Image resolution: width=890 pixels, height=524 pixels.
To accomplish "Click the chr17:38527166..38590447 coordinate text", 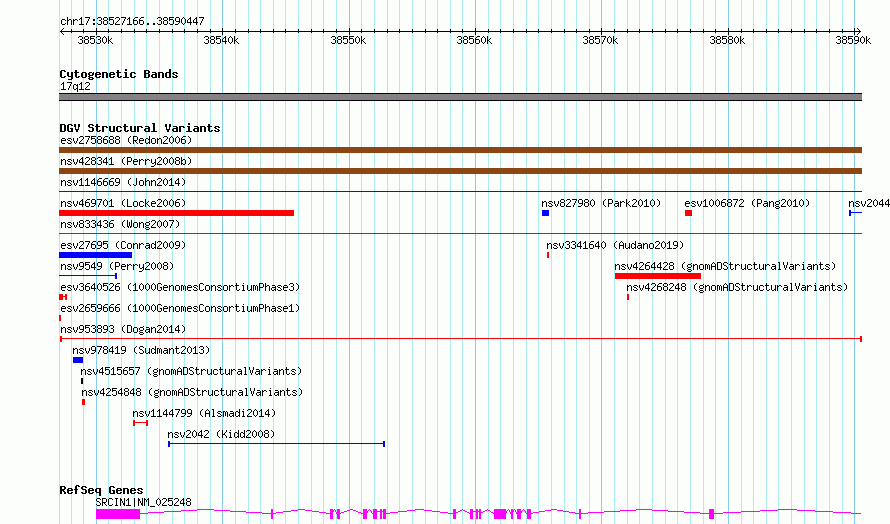I will pos(132,21).
